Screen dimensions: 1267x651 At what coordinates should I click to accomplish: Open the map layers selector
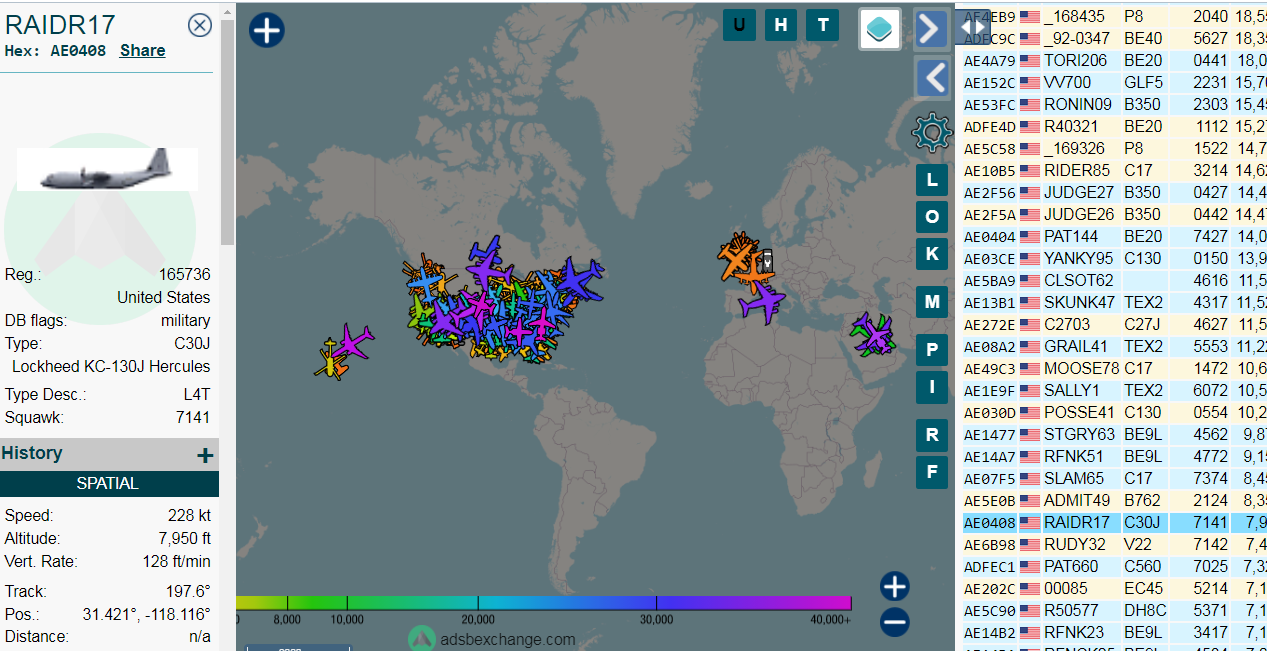pos(880,29)
